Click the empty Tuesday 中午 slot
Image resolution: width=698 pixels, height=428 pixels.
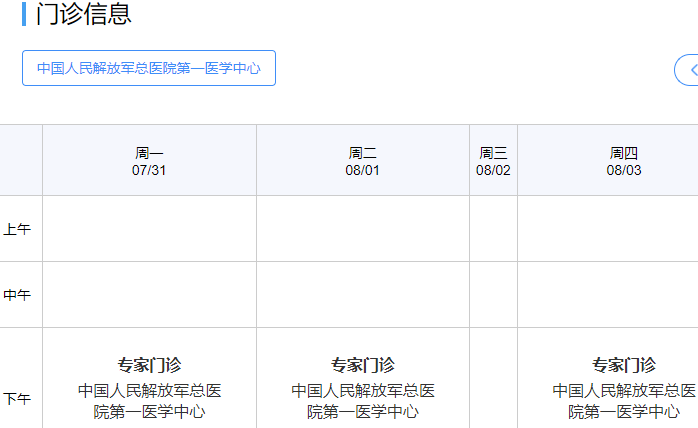363,295
